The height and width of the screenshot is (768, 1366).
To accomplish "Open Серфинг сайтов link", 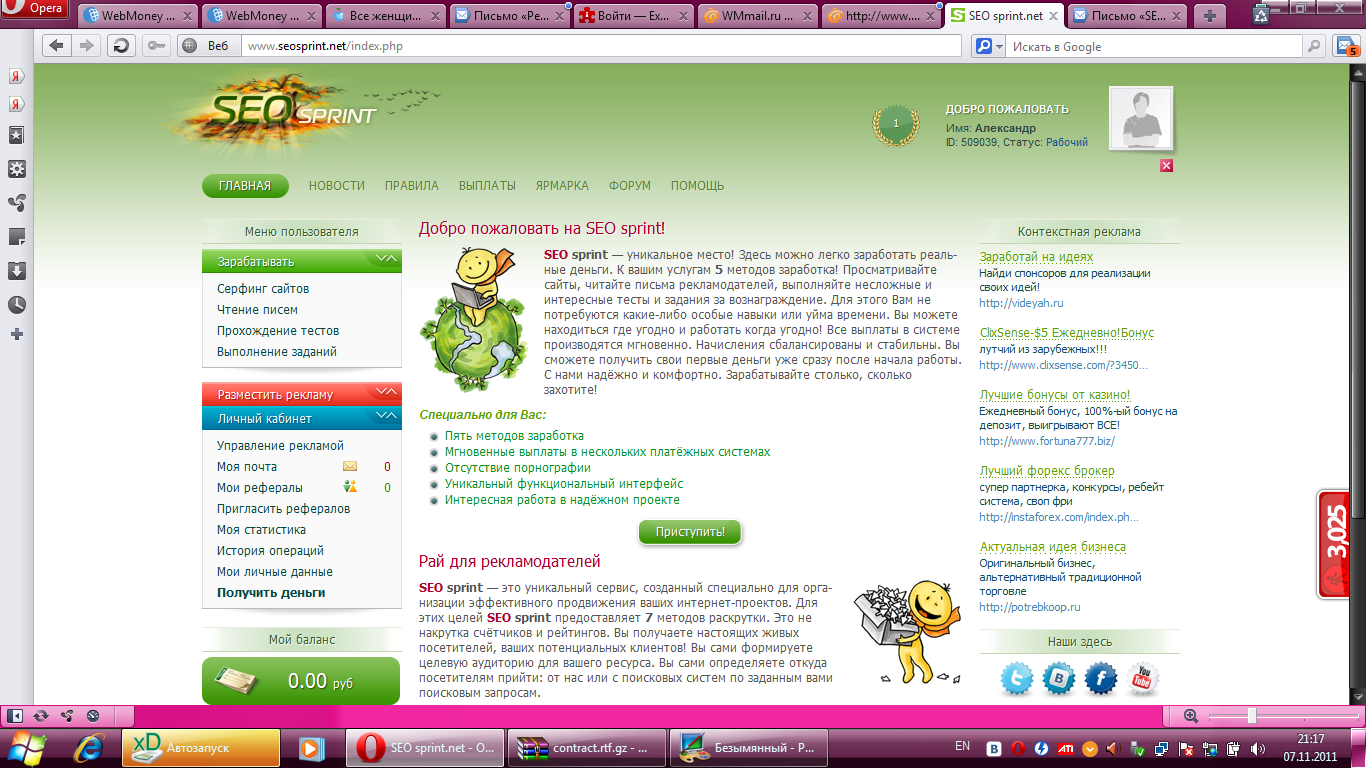I will 263,289.
